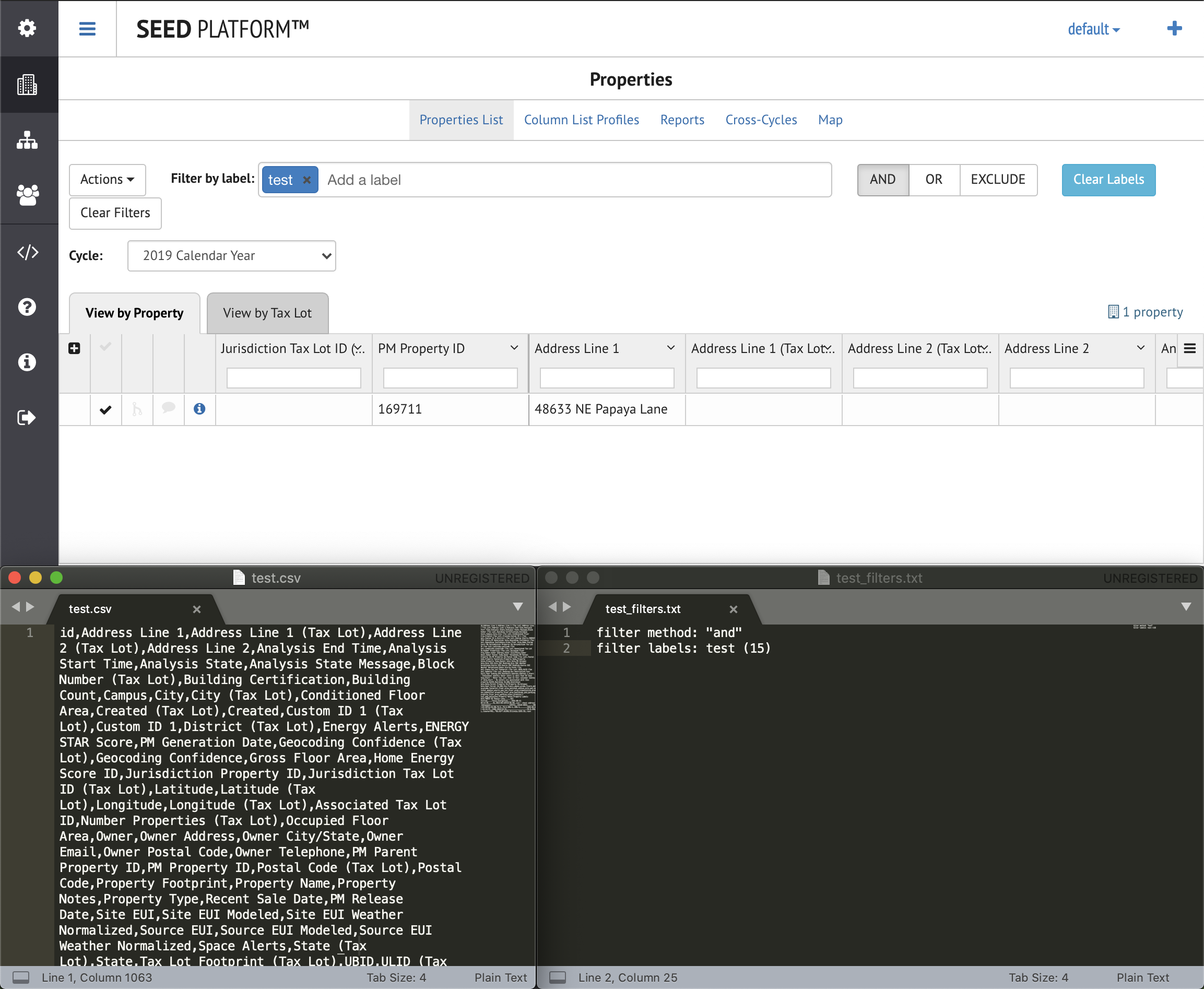Toggle the checkmark selecting the property row
The image size is (1204, 989).
[105, 409]
